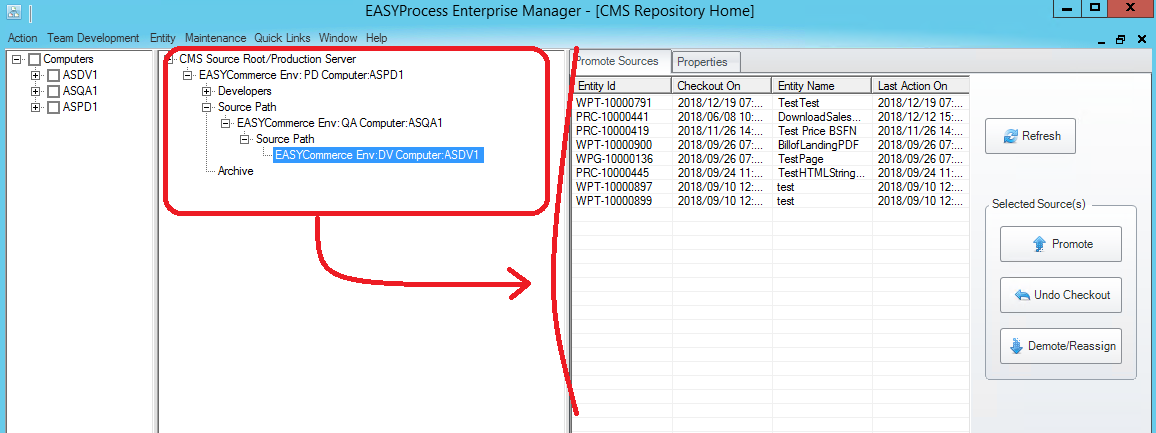Toggle the Computers checkbox
This screenshot has width=1156, height=433.
pyautogui.click(x=35, y=59)
